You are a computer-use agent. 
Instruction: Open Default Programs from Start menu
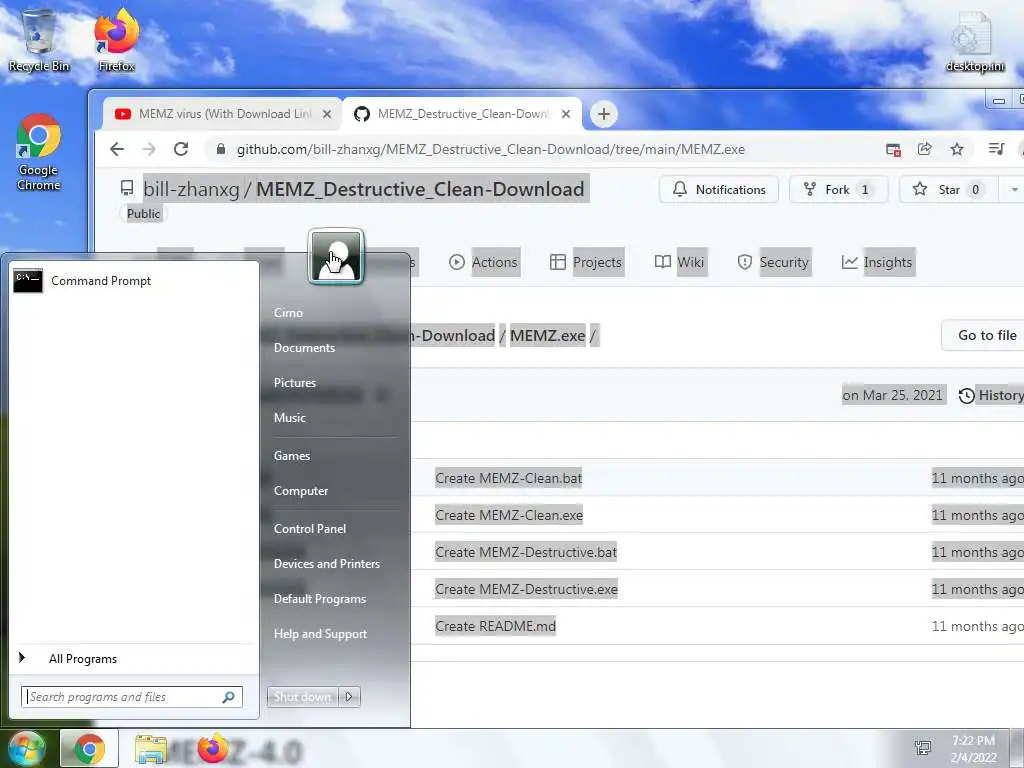(x=319, y=599)
